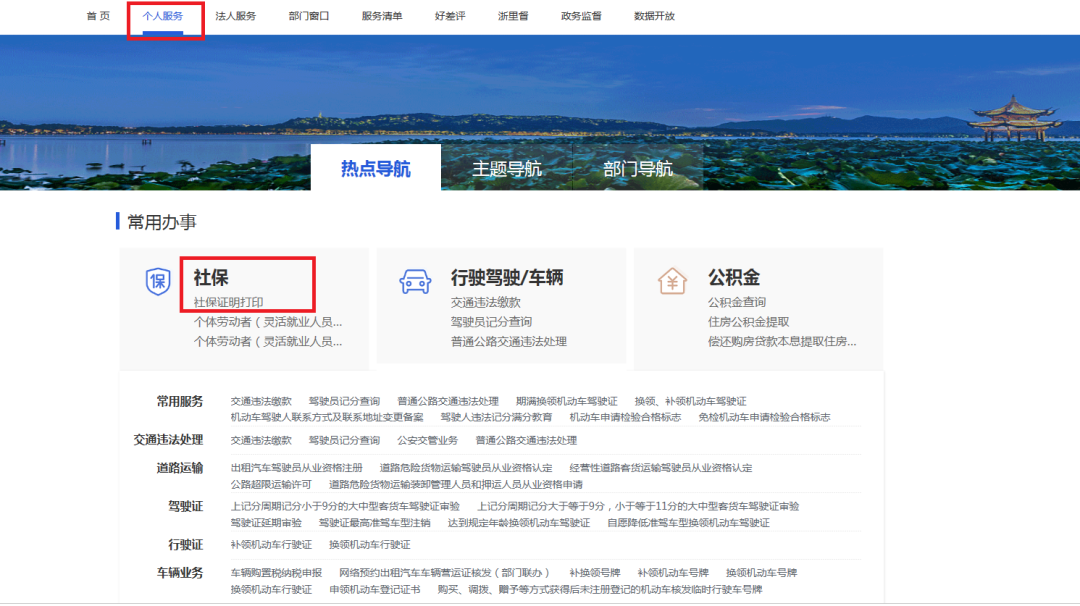Click the 社保 shield icon
This screenshot has height=606, width=1080.
point(158,282)
